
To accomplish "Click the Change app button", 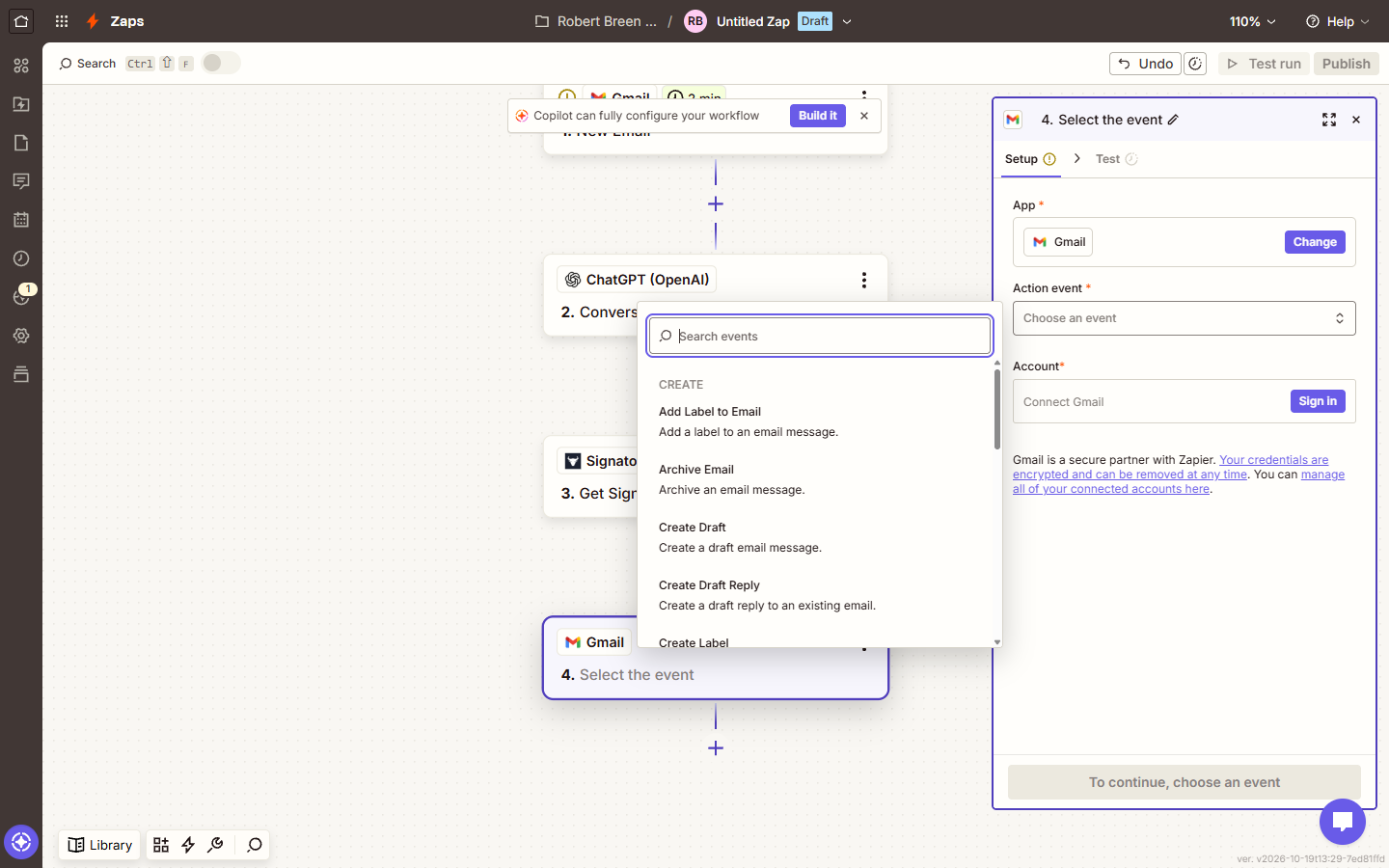I will coord(1315,242).
